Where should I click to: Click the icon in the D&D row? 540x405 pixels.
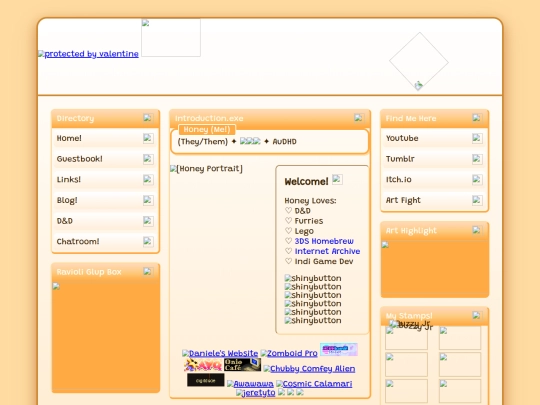click(x=148, y=221)
